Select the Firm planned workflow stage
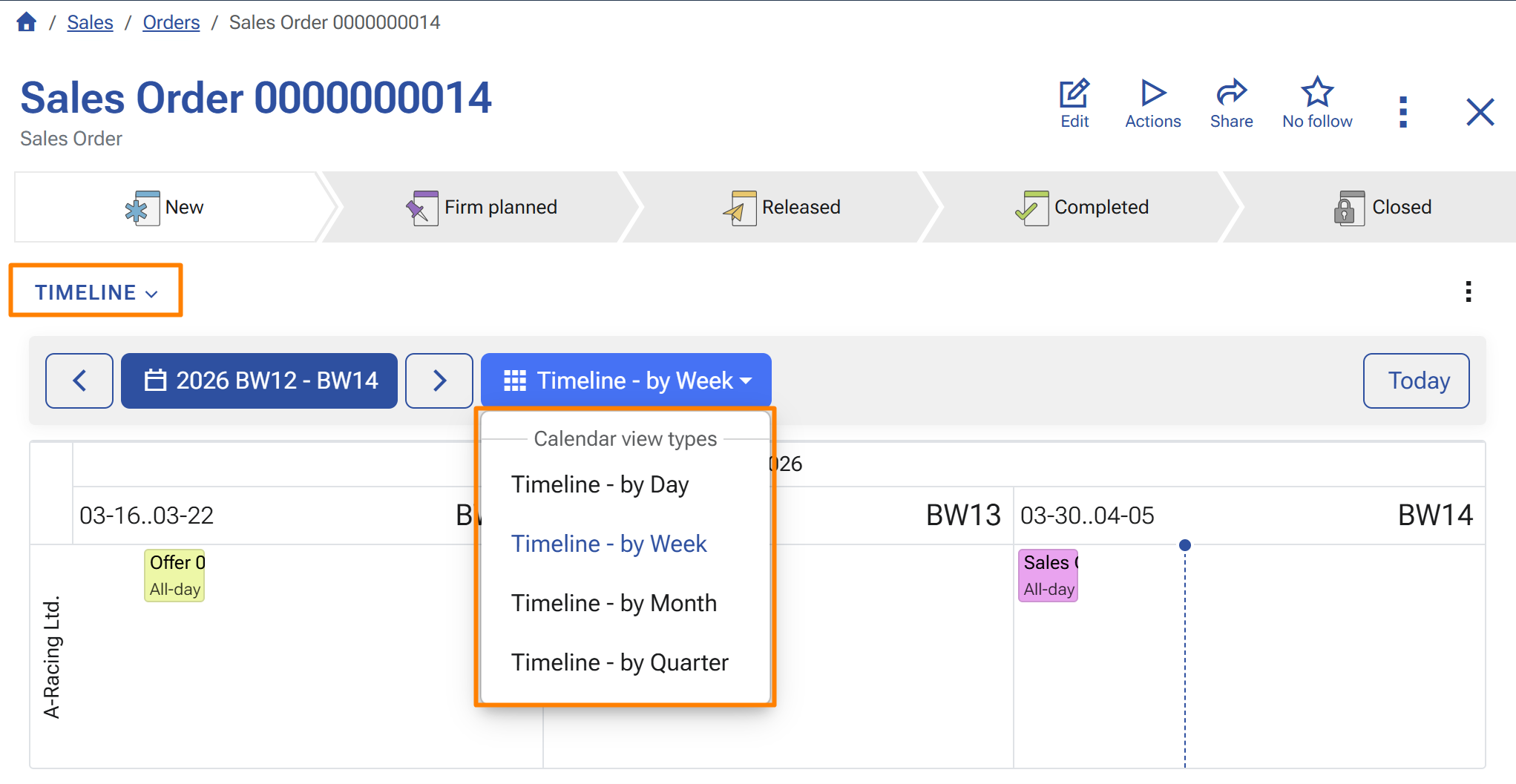Image resolution: width=1516 pixels, height=784 pixels. pyautogui.click(x=499, y=207)
